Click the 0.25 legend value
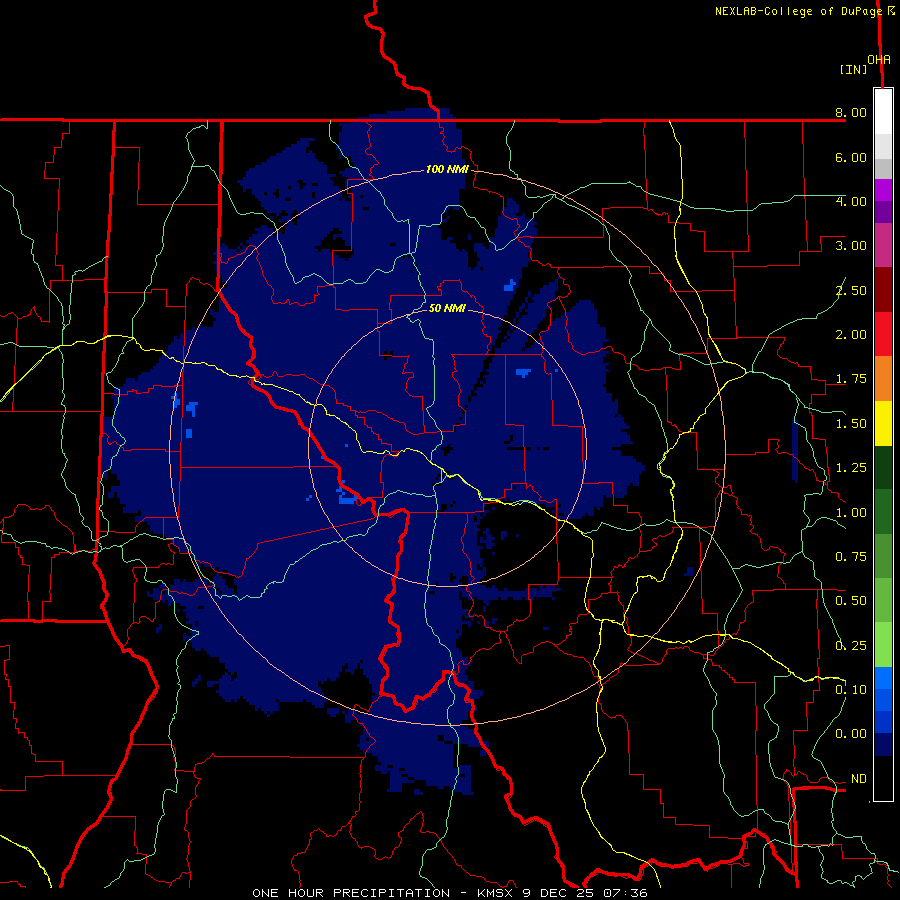The height and width of the screenshot is (900, 900). [851, 646]
